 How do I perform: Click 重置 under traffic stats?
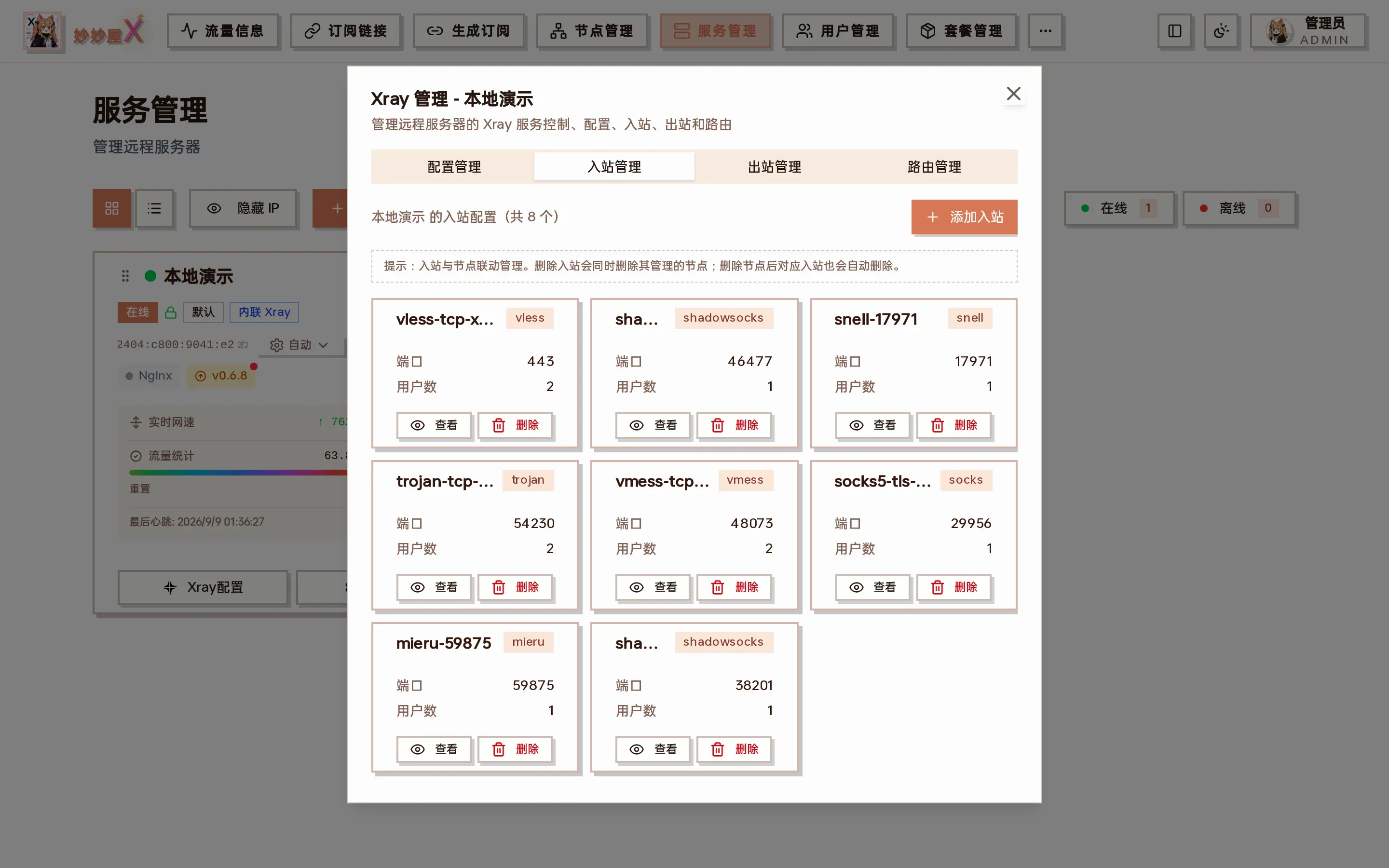click(139, 489)
